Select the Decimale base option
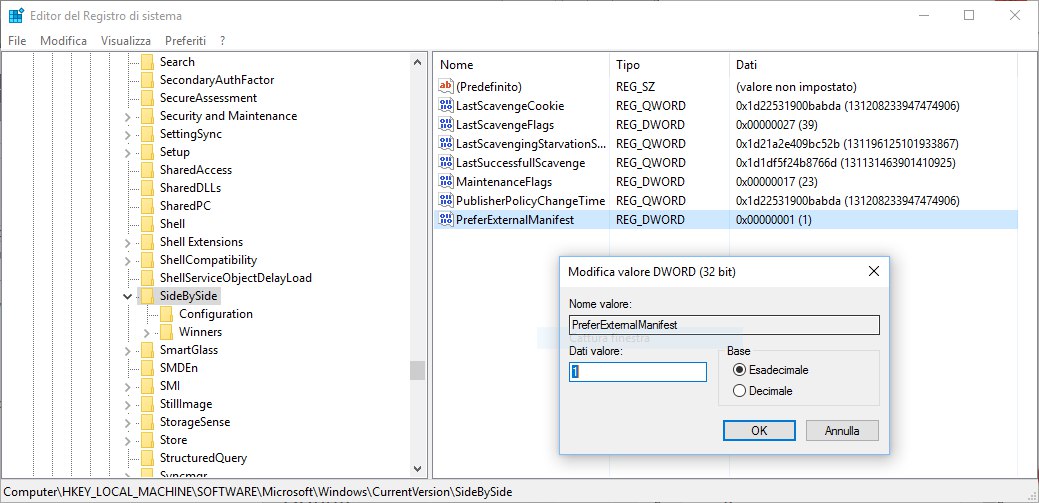 click(x=740, y=391)
